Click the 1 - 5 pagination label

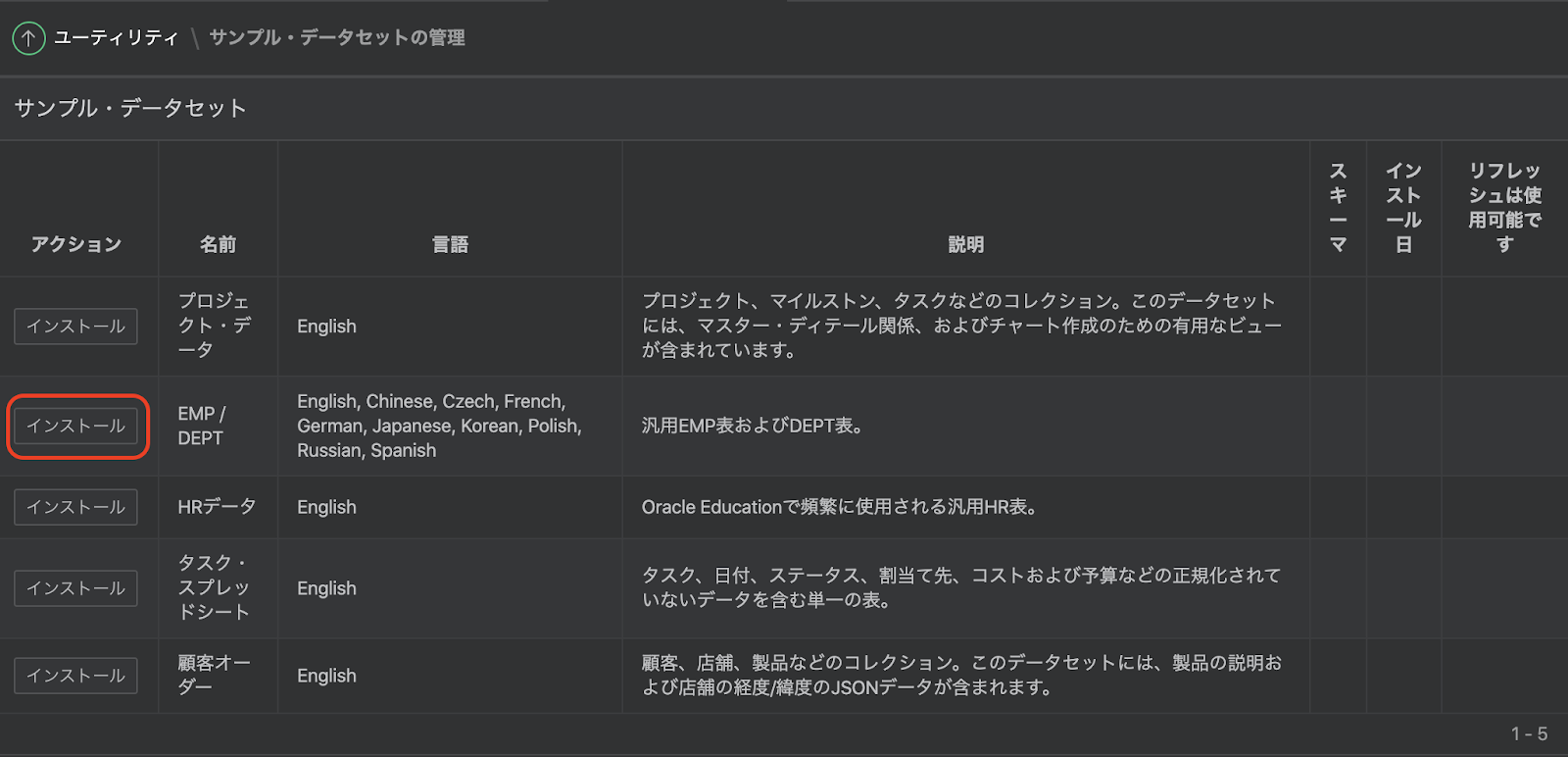point(1529,733)
